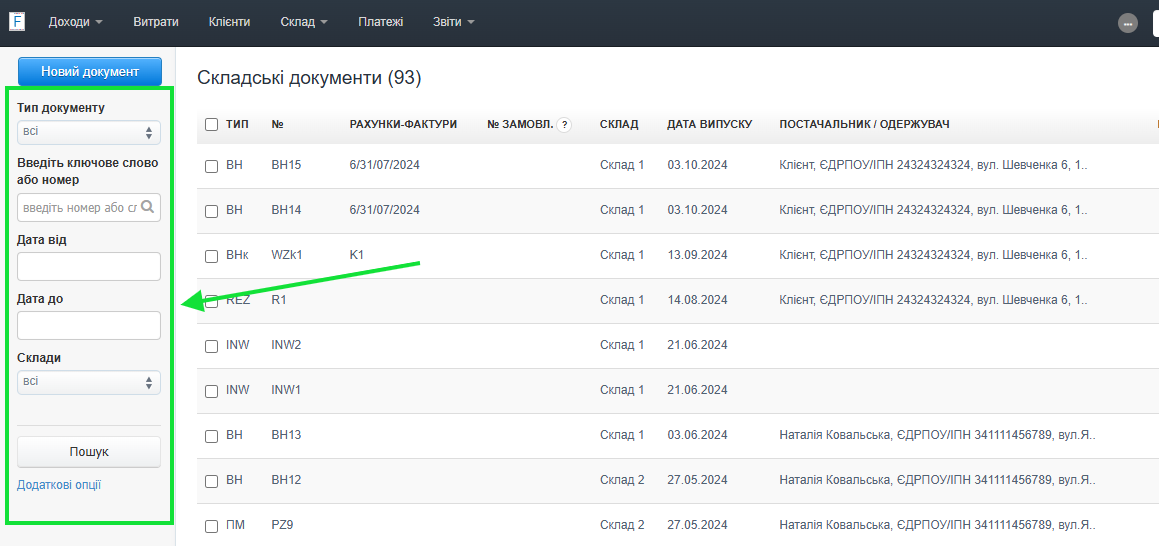Toggle the select-all checkbox in the table header
This screenshot has height=546, width=1159.
click(x=211, y=125)
